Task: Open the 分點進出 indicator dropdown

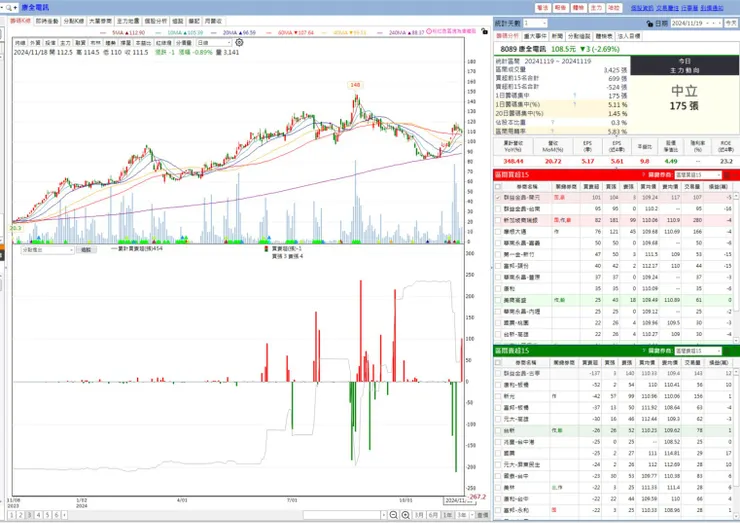Action: (x=71, y=250)
